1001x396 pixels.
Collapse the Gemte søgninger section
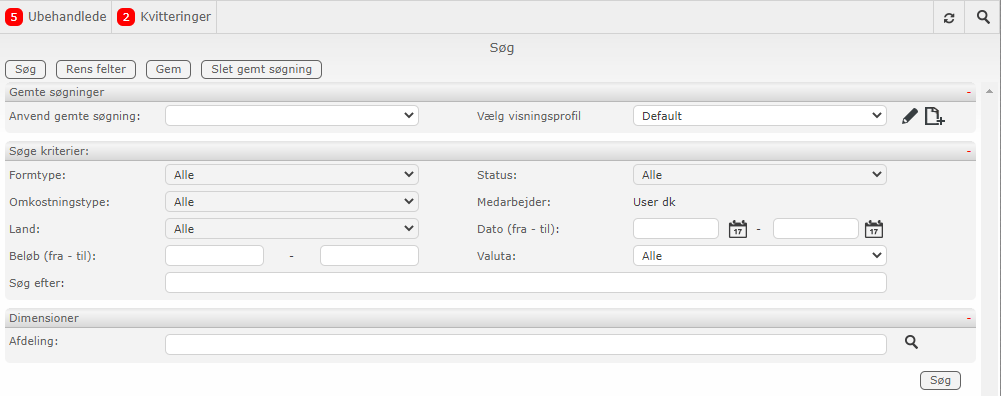tap(968, 93)
